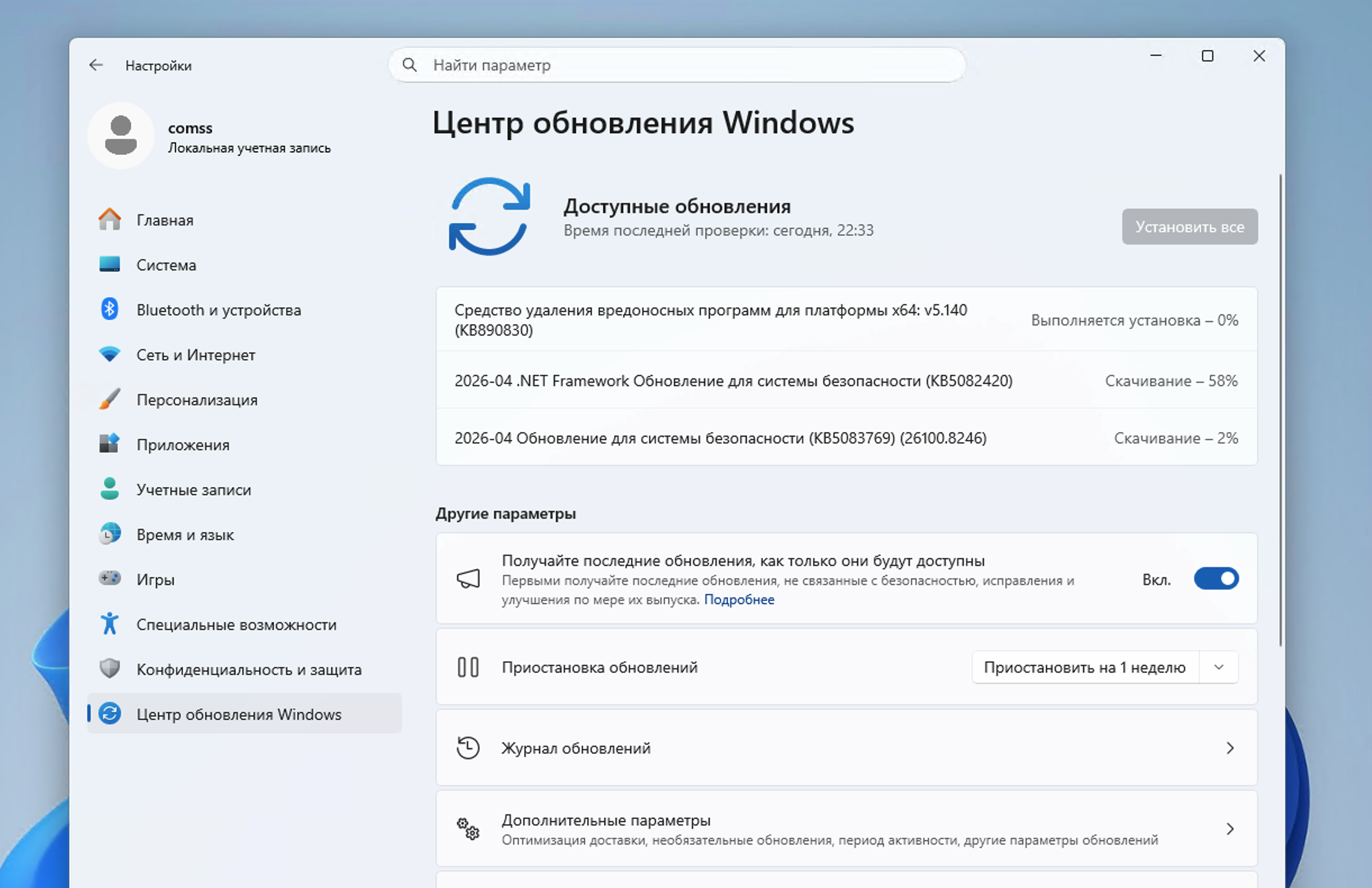Click the Персонализация paintbrush icon

(x=109, y=400)
